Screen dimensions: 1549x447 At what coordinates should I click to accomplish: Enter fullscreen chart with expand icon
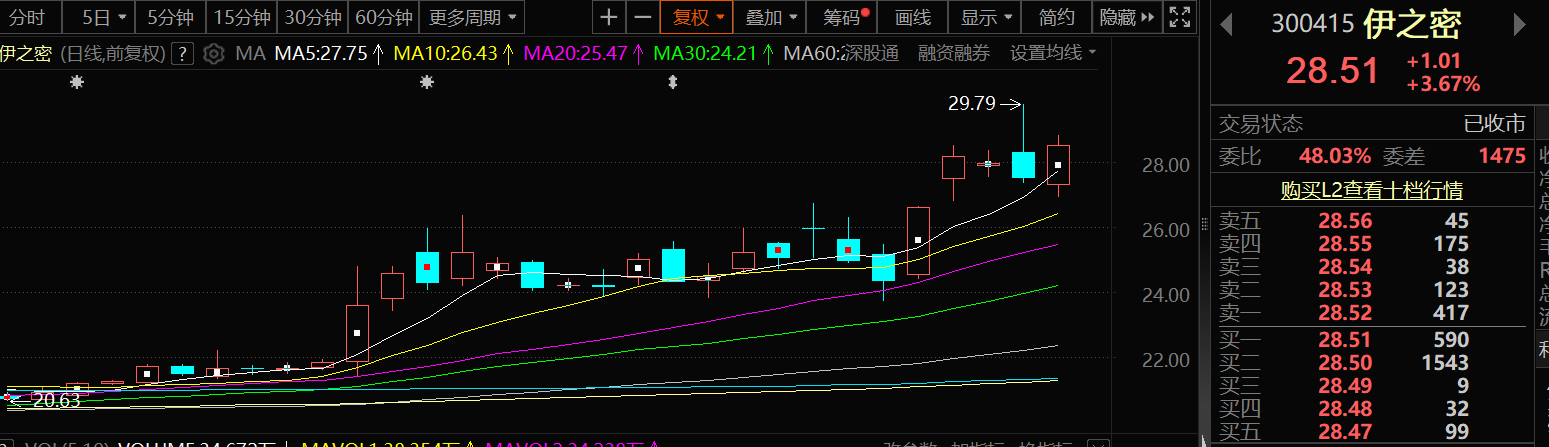click(1180, 17)
